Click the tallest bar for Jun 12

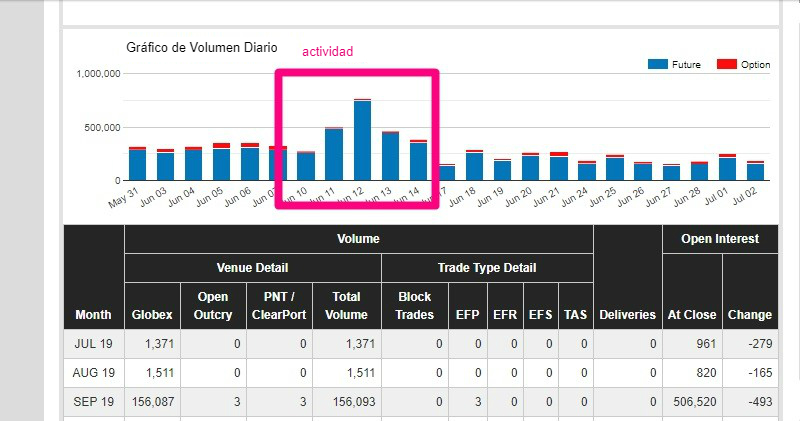(x=362, y=140)
